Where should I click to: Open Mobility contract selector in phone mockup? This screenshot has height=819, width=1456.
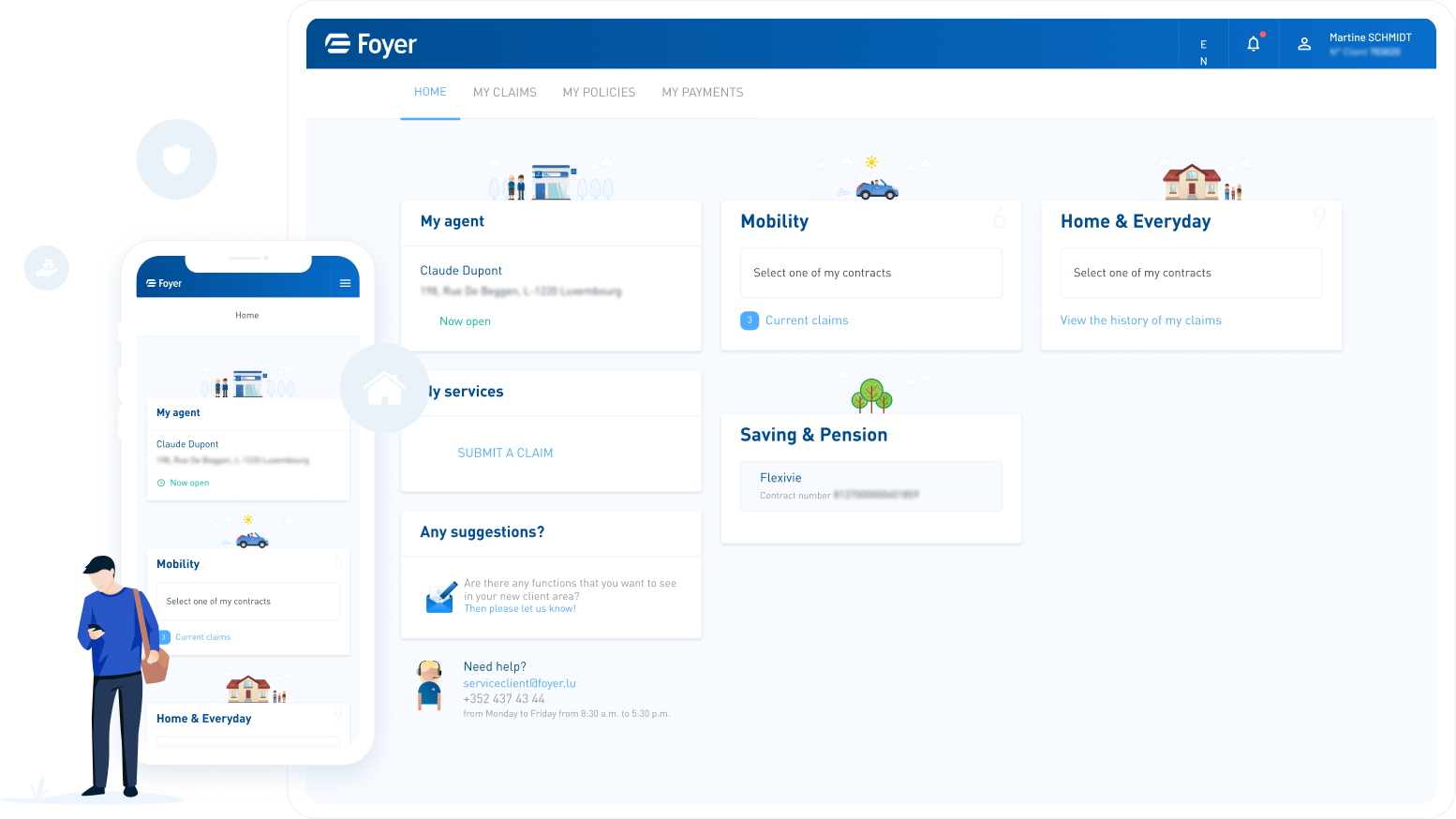click(x=248, y=602)
